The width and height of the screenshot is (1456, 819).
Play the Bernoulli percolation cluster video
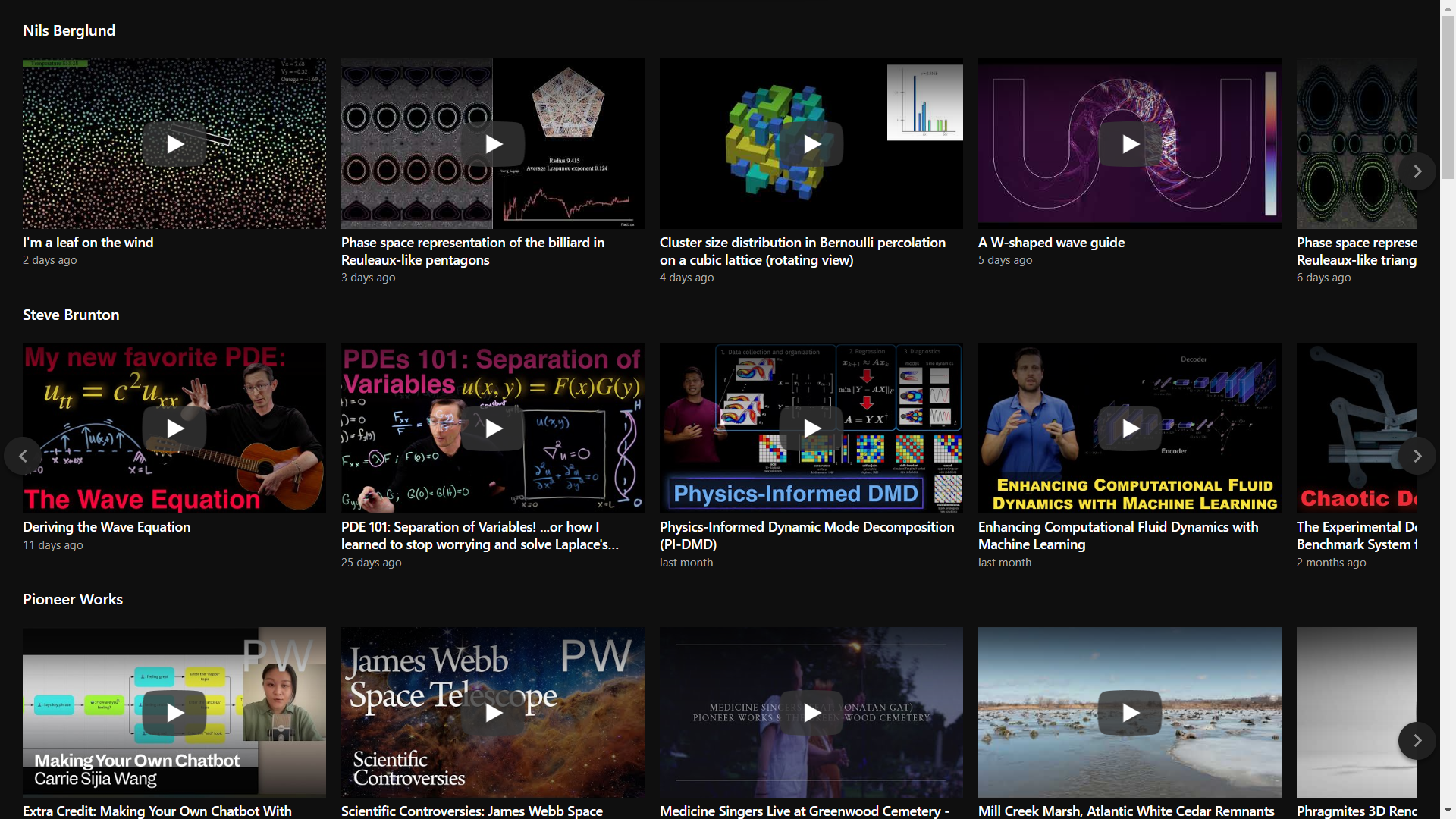pos(811,144)
